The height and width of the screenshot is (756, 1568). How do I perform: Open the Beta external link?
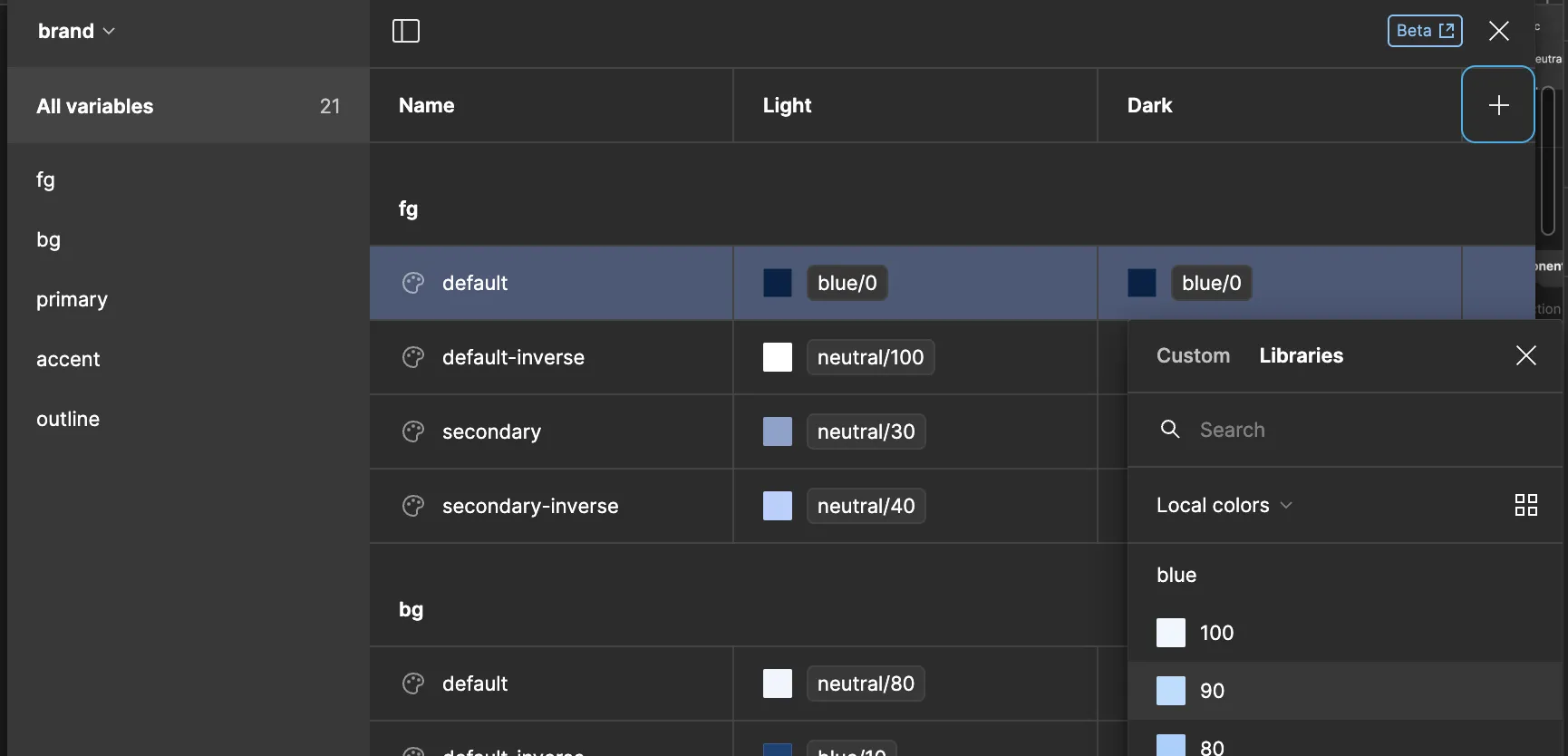[x=1424, y=31]
